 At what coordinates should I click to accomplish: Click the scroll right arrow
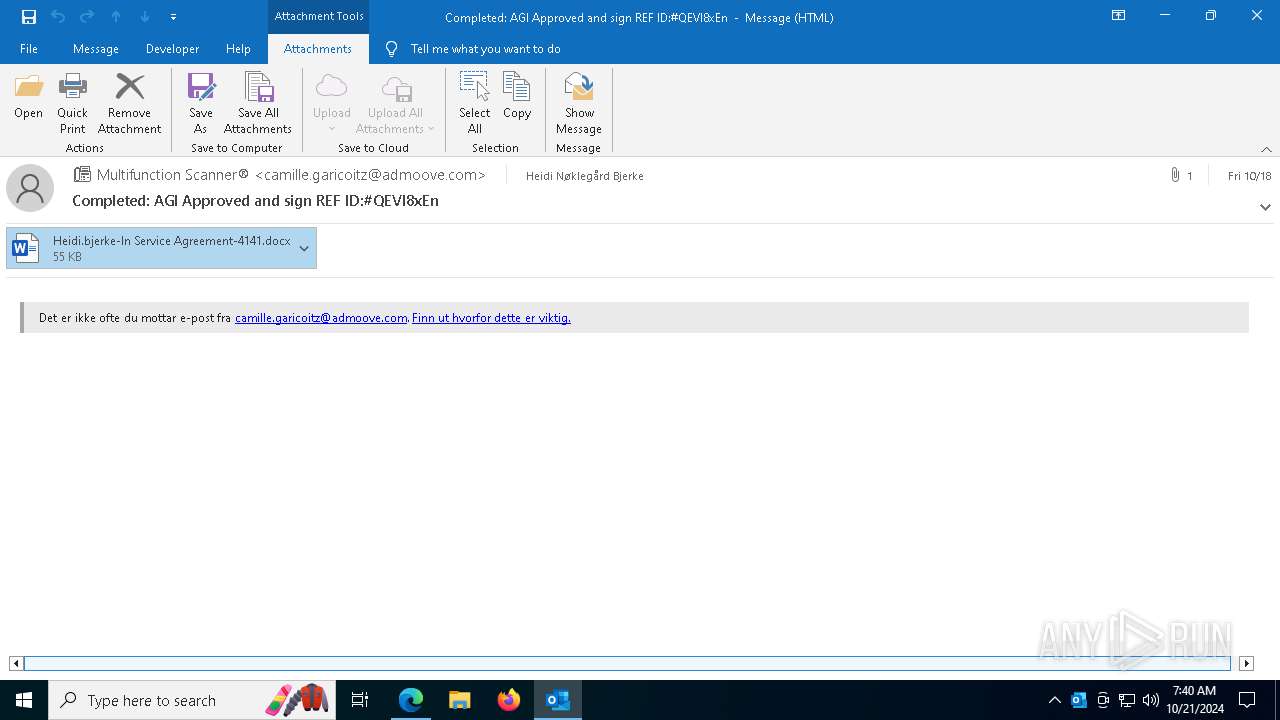coord(1246,663)
